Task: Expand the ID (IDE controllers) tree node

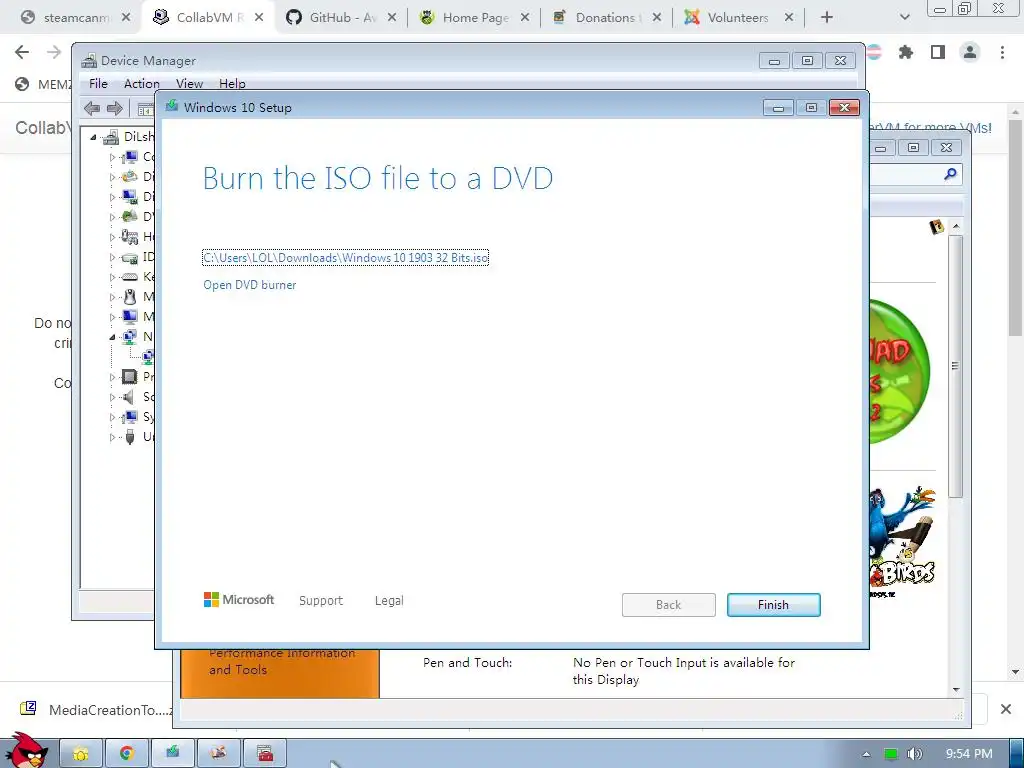Action: coord(112,257)
